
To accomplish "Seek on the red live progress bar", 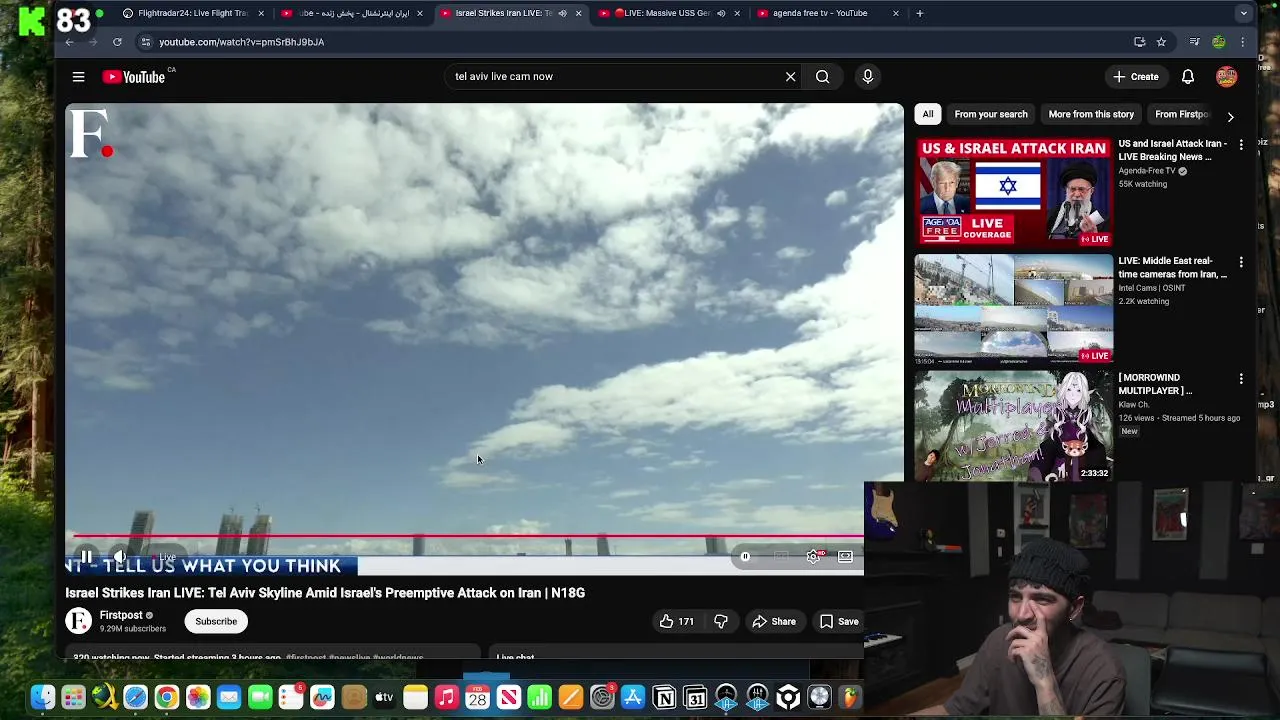I will point(468,537).
